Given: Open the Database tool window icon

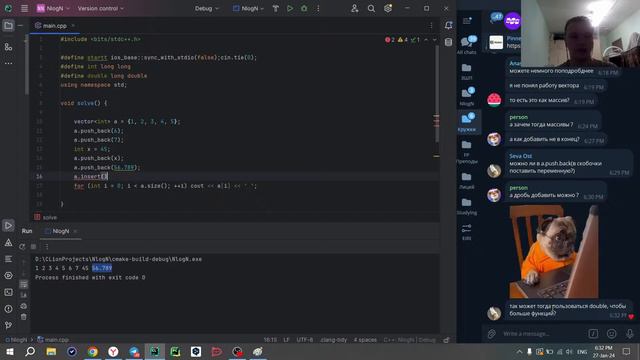Looking at the screenshot, I should coord(448,42).
